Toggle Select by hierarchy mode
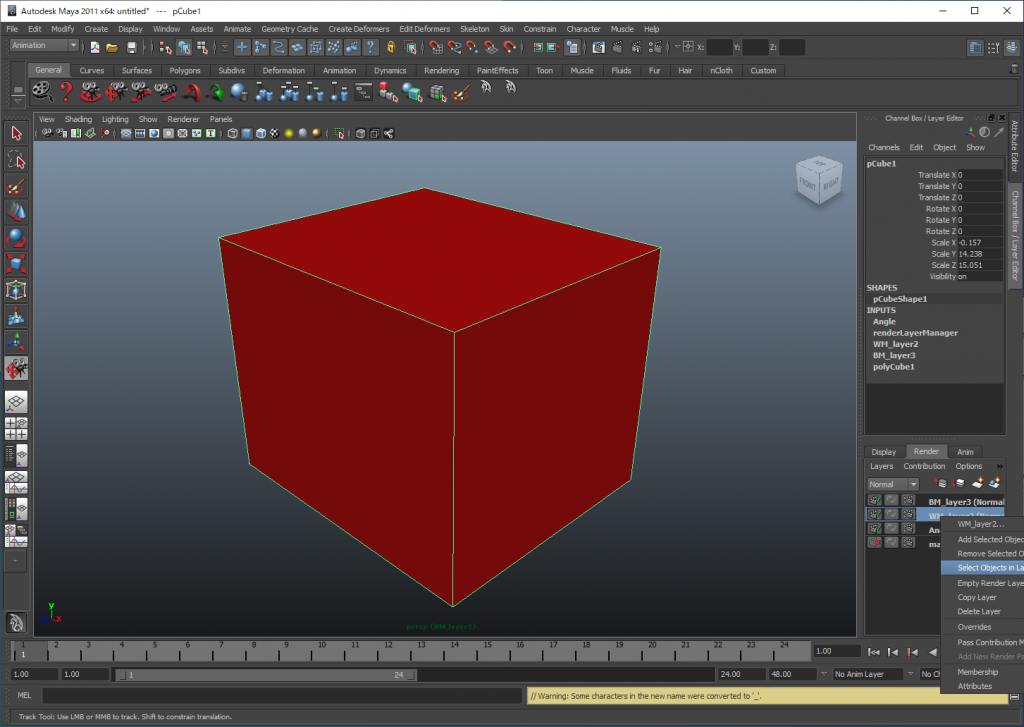This screenshot has width=1024, height=727. point(165,47)
